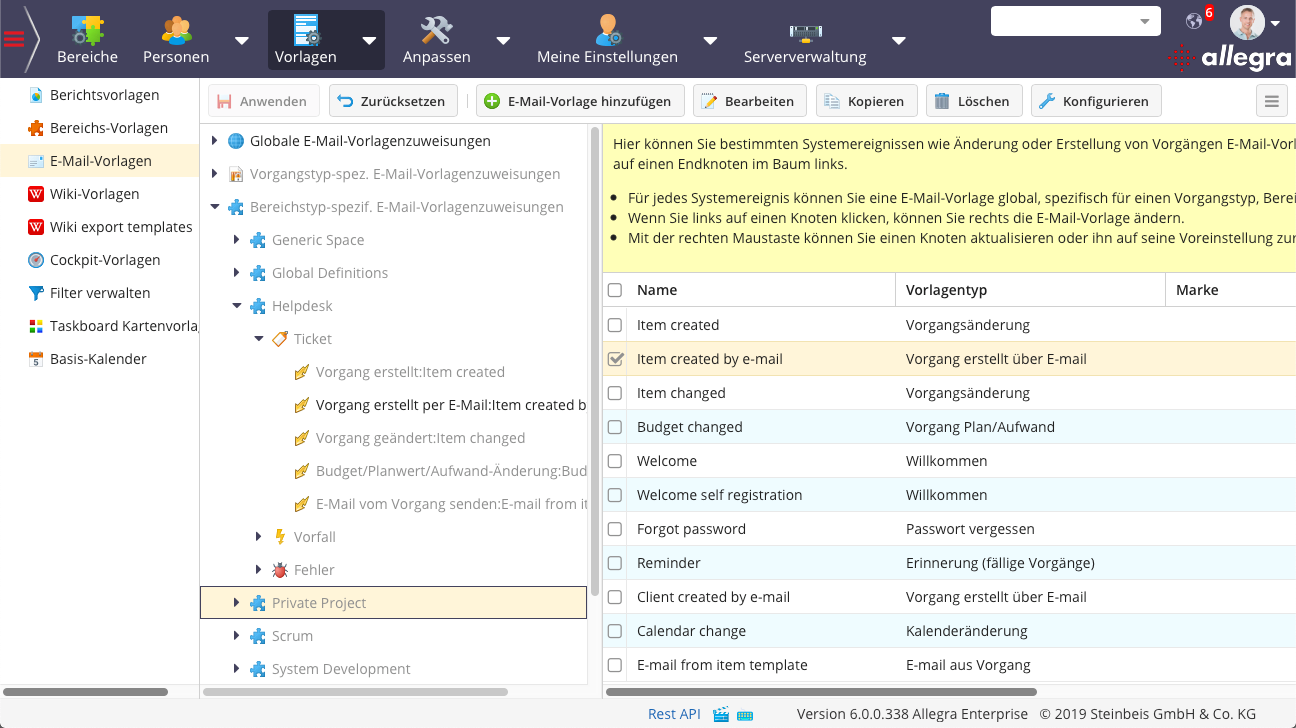Click the red hamburger menu icon
This screenshot has width=1296, height=728.
coord(14,40)
